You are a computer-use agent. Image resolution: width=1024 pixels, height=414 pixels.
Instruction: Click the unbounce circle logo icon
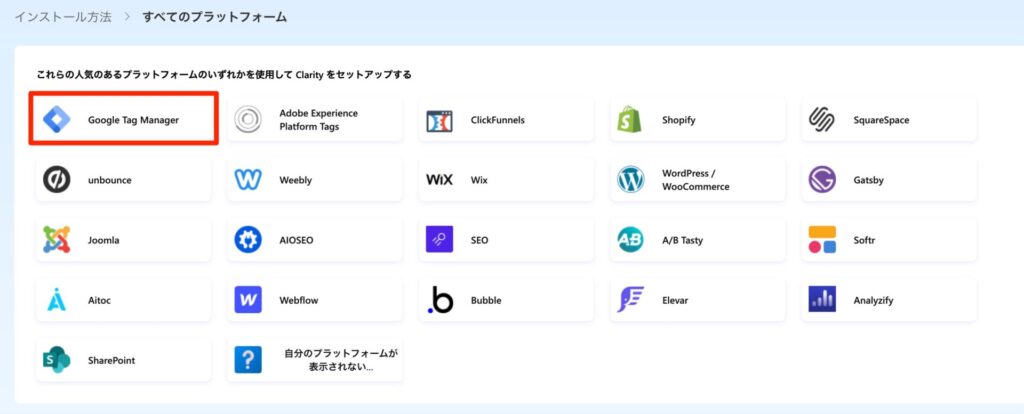[x=57, y=180]
